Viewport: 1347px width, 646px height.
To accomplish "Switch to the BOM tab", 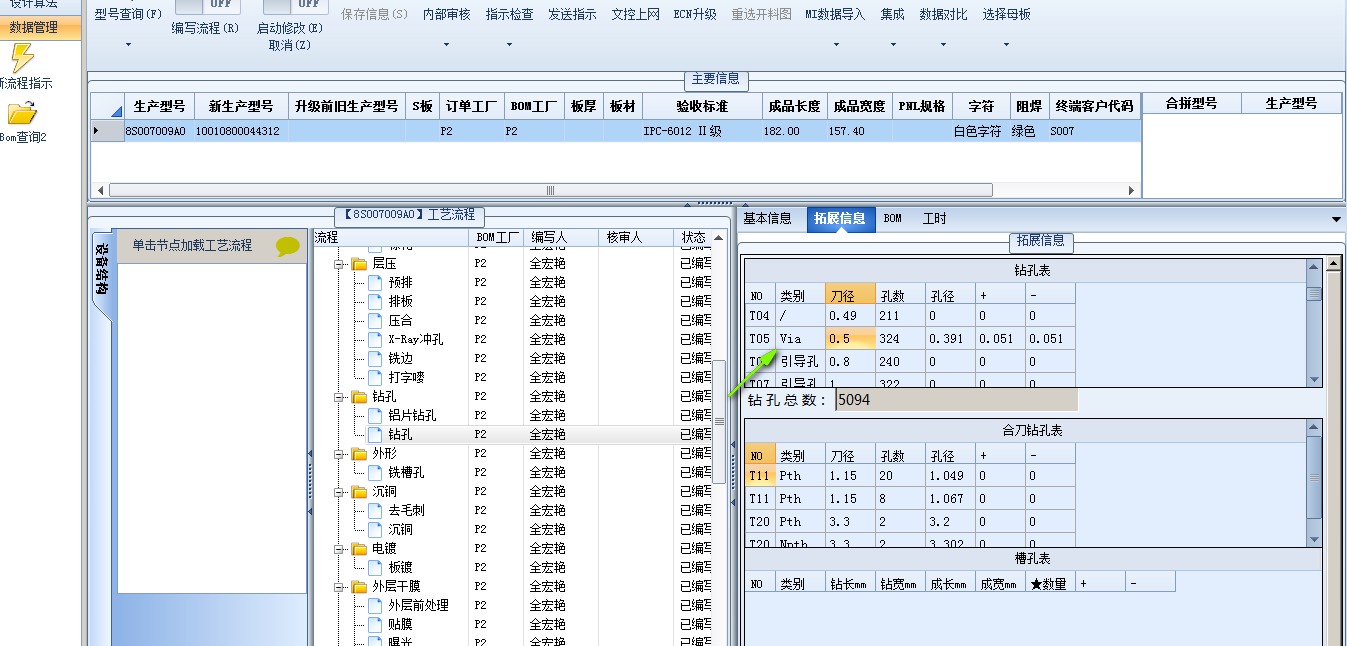I will tap(892, 219).
